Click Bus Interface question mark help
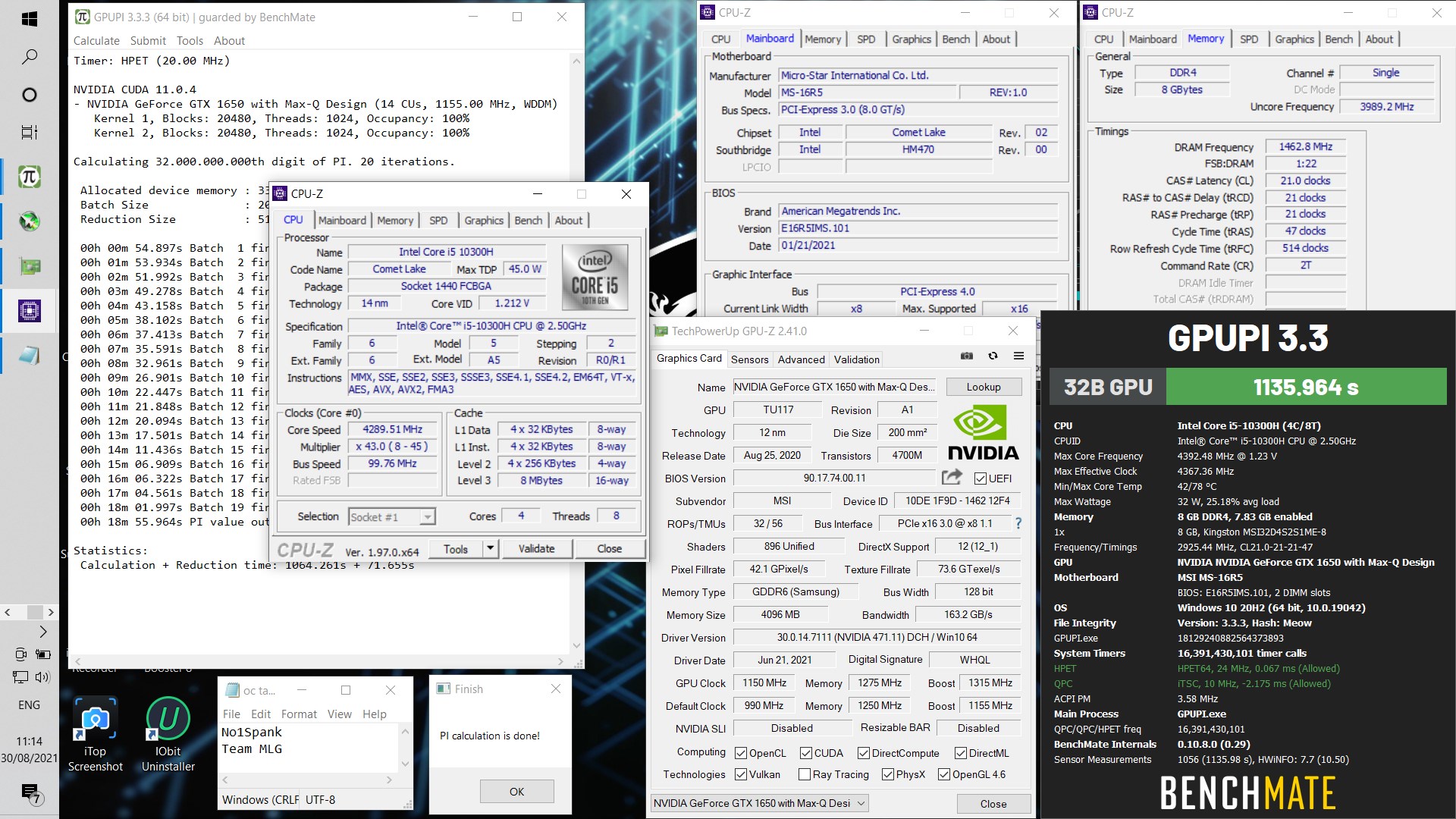 pos(1018,523)
